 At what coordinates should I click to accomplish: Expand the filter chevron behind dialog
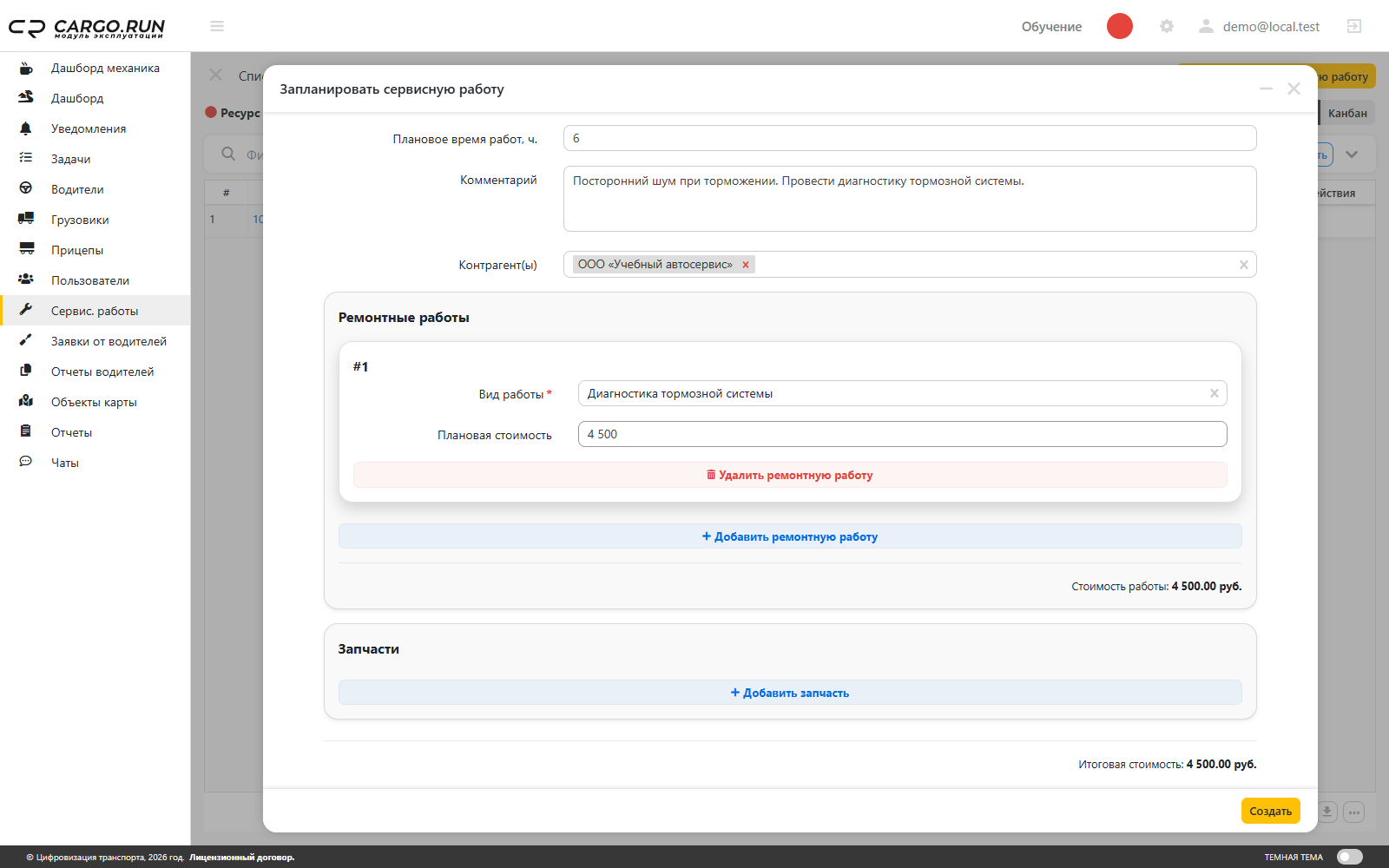tap(1352, 155)
